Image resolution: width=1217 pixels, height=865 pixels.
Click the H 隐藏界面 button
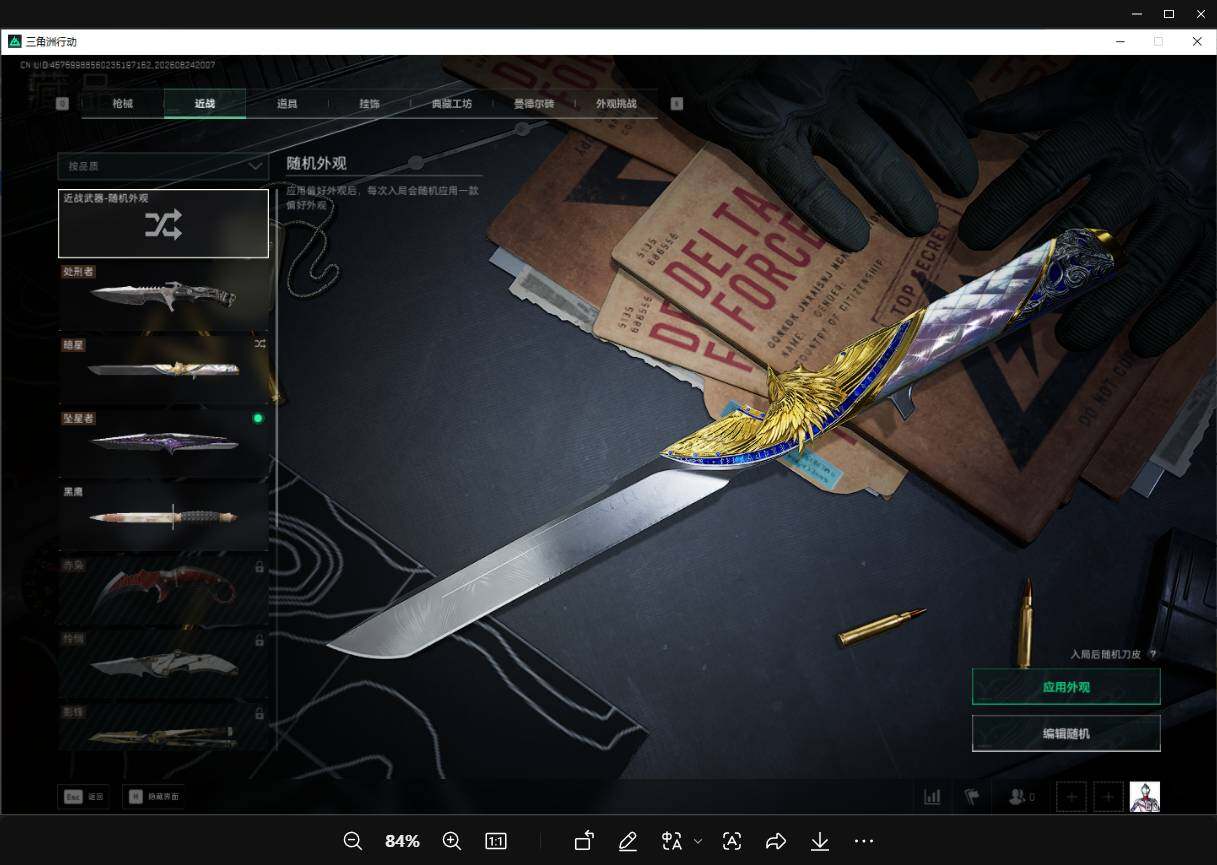(x=154, y=797)
